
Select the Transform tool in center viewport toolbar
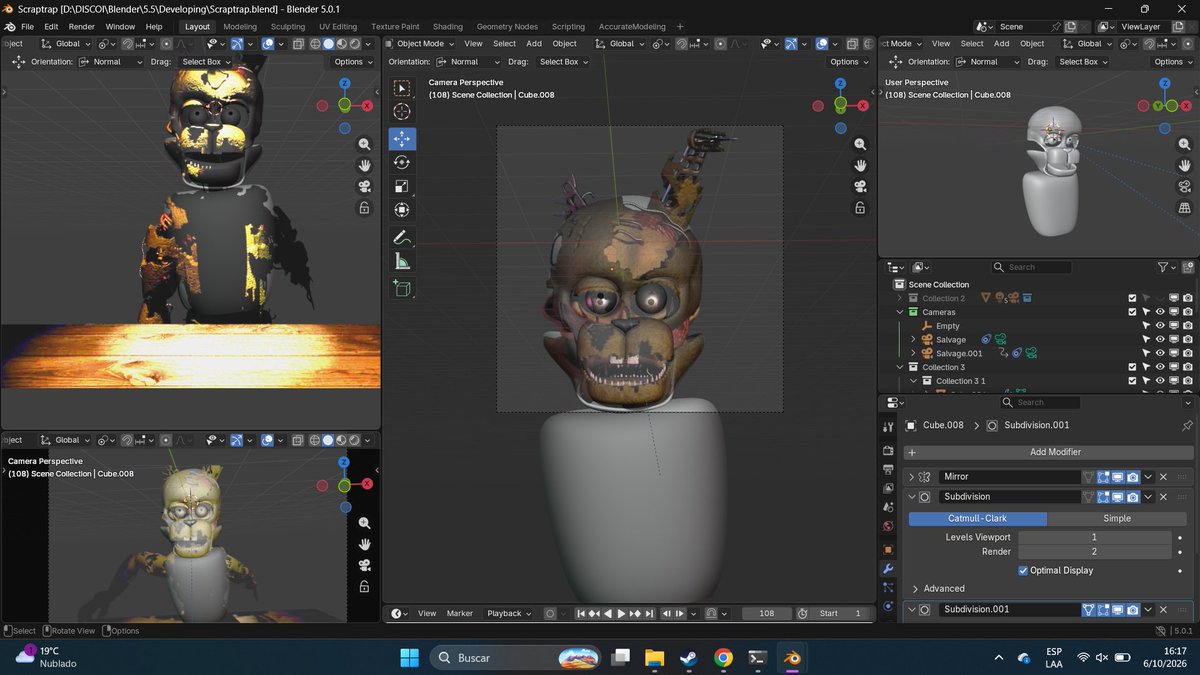click(x=402, y=210)
